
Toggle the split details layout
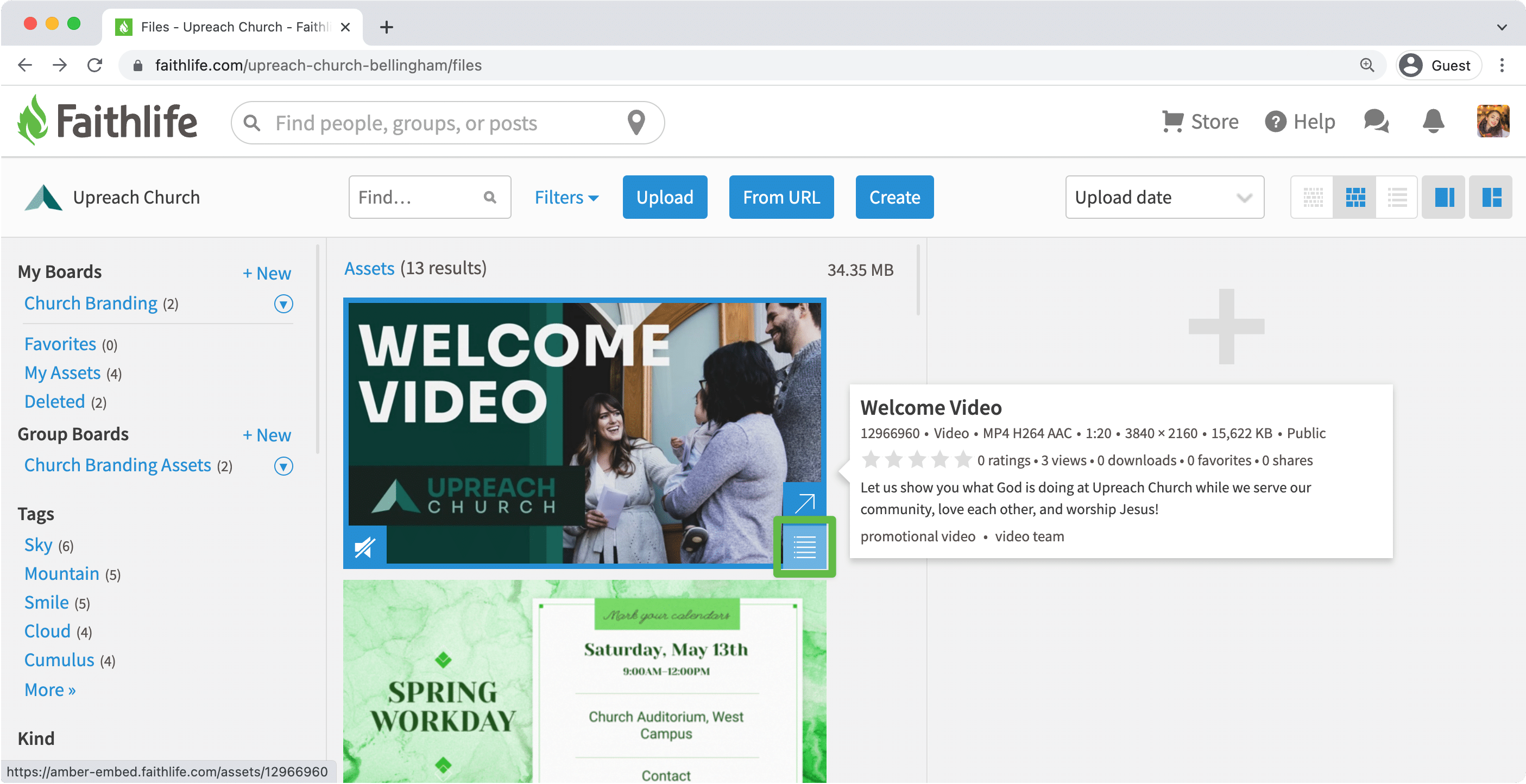click(1492, 197)
